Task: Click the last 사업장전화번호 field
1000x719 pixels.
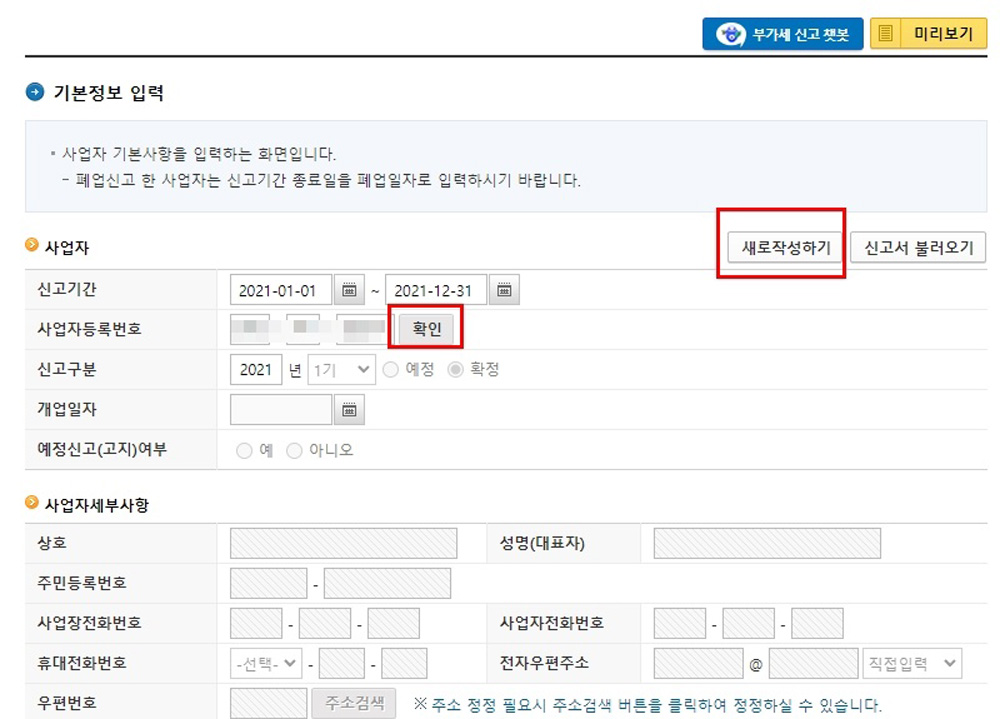Action: 393,623
